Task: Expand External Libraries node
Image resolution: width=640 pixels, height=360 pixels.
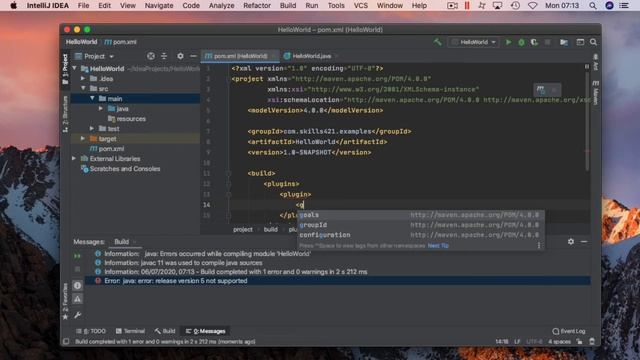Action: [74, 158]
